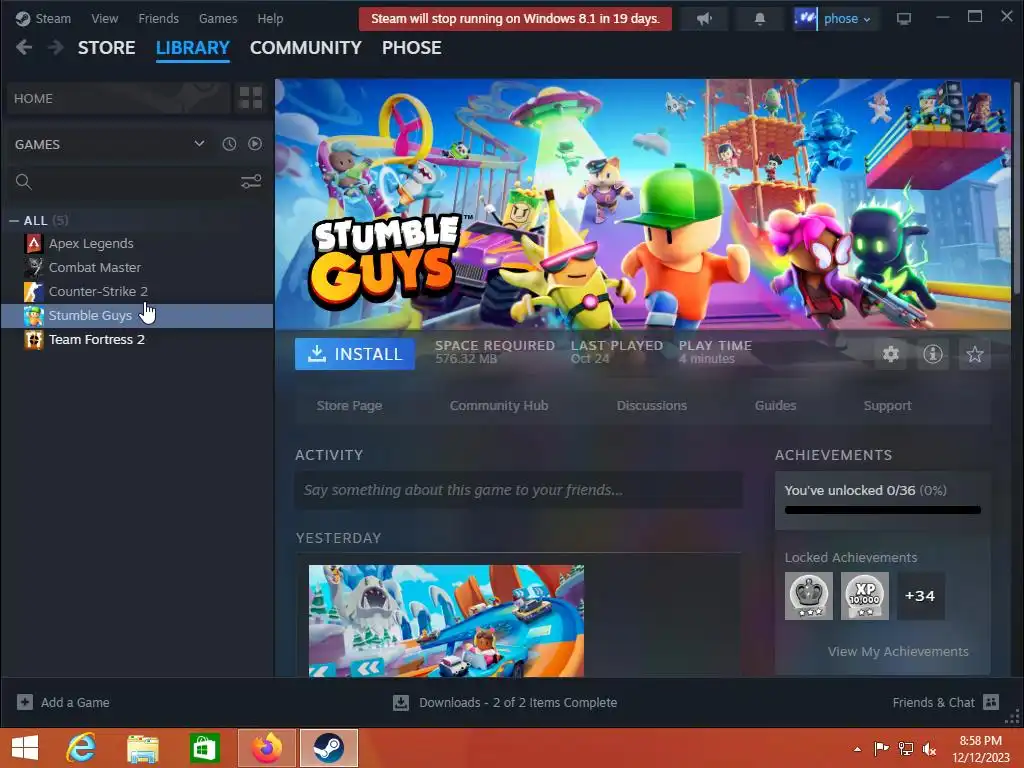Open the notifications bell
The image size is (1024, 768).
(760, 19)
